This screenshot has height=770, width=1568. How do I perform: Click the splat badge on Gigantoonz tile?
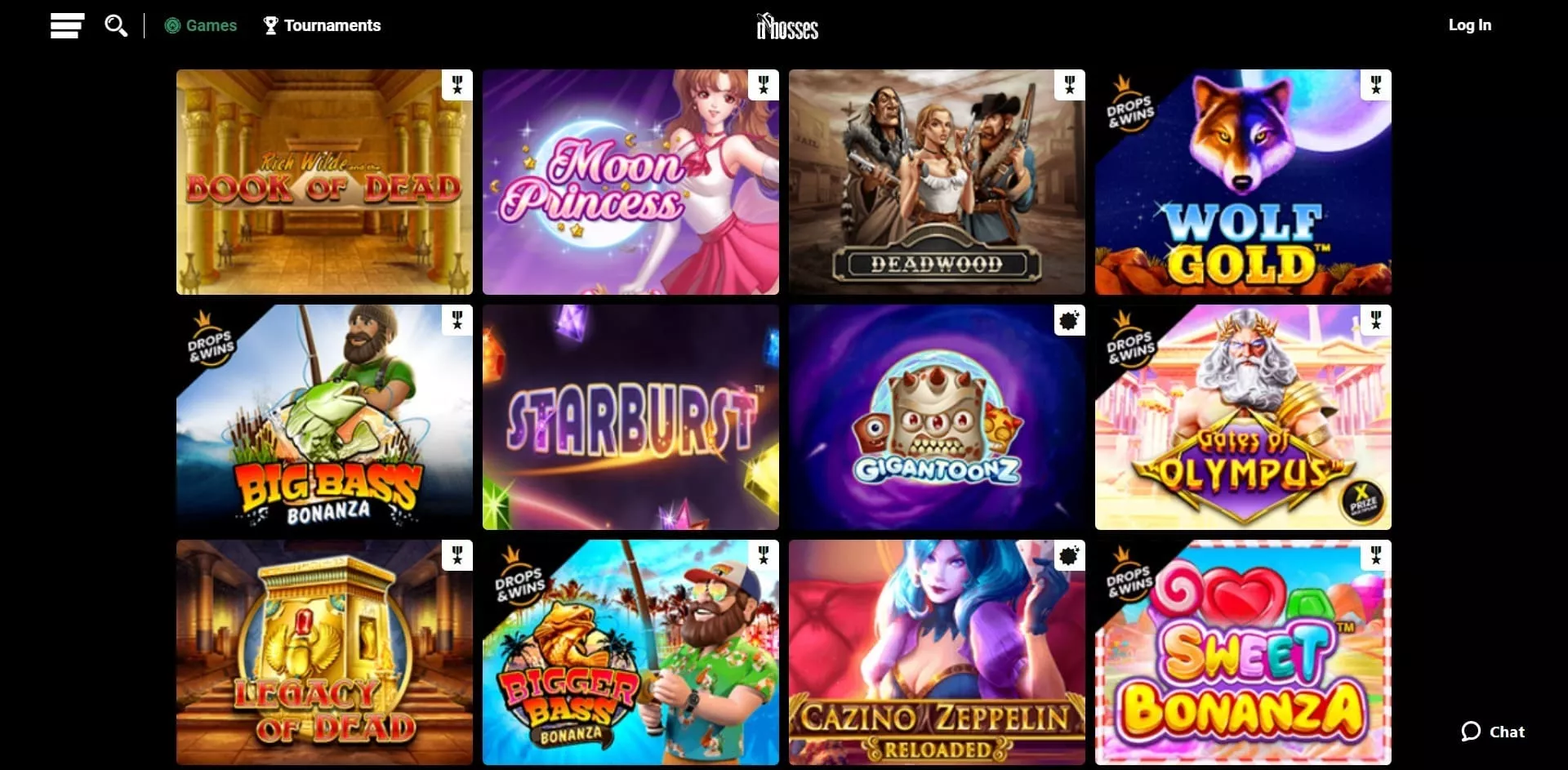point(1070,320)
